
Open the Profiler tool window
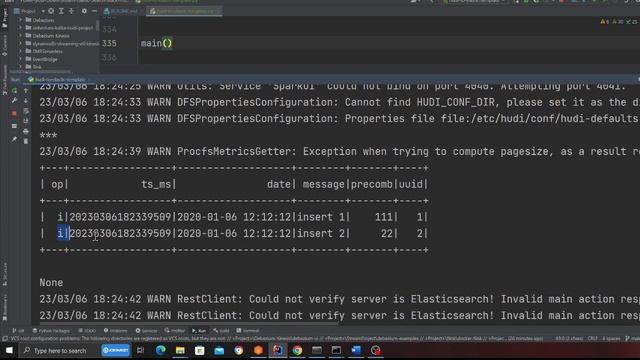175,331
